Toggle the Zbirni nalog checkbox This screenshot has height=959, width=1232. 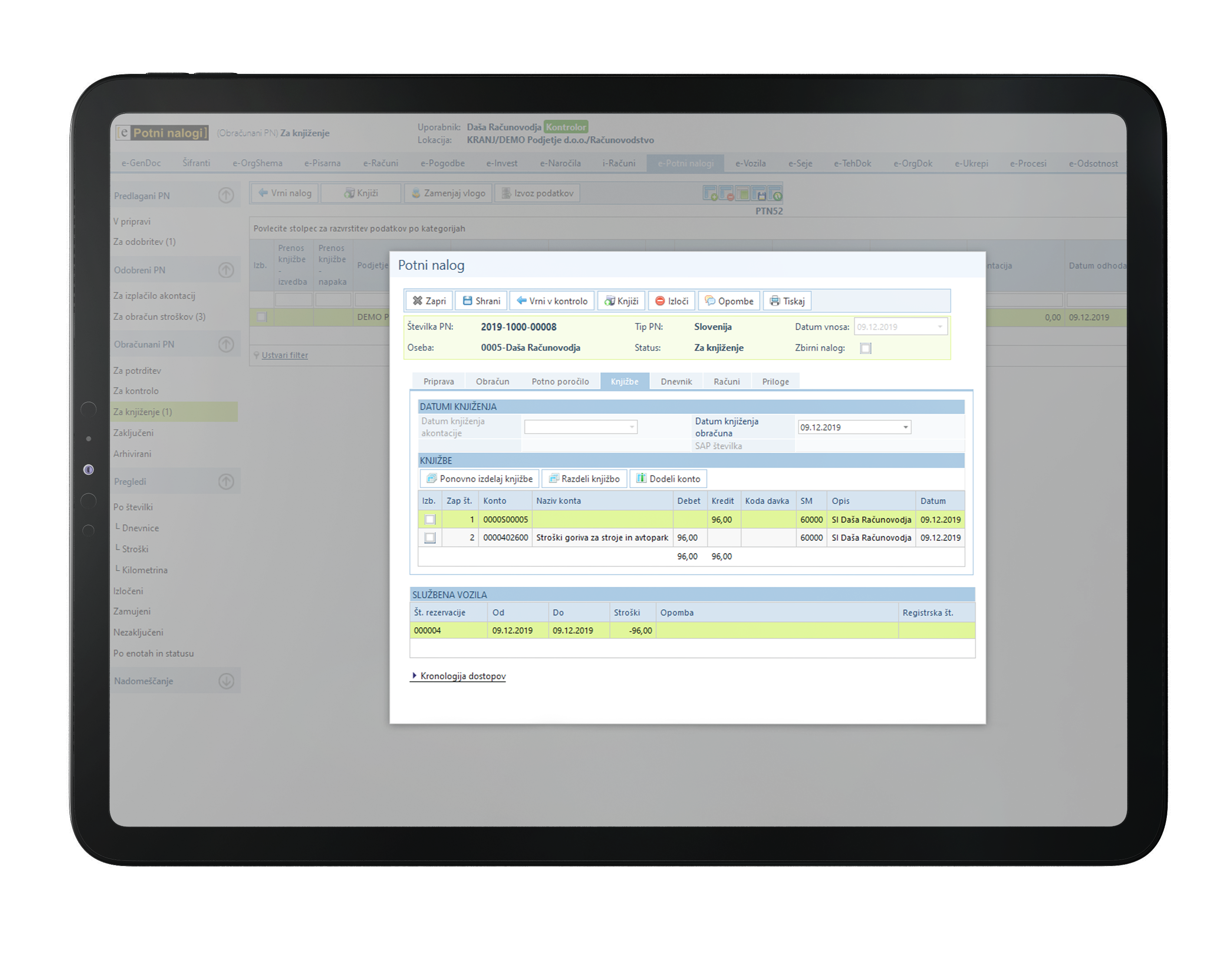click(865, 348)
